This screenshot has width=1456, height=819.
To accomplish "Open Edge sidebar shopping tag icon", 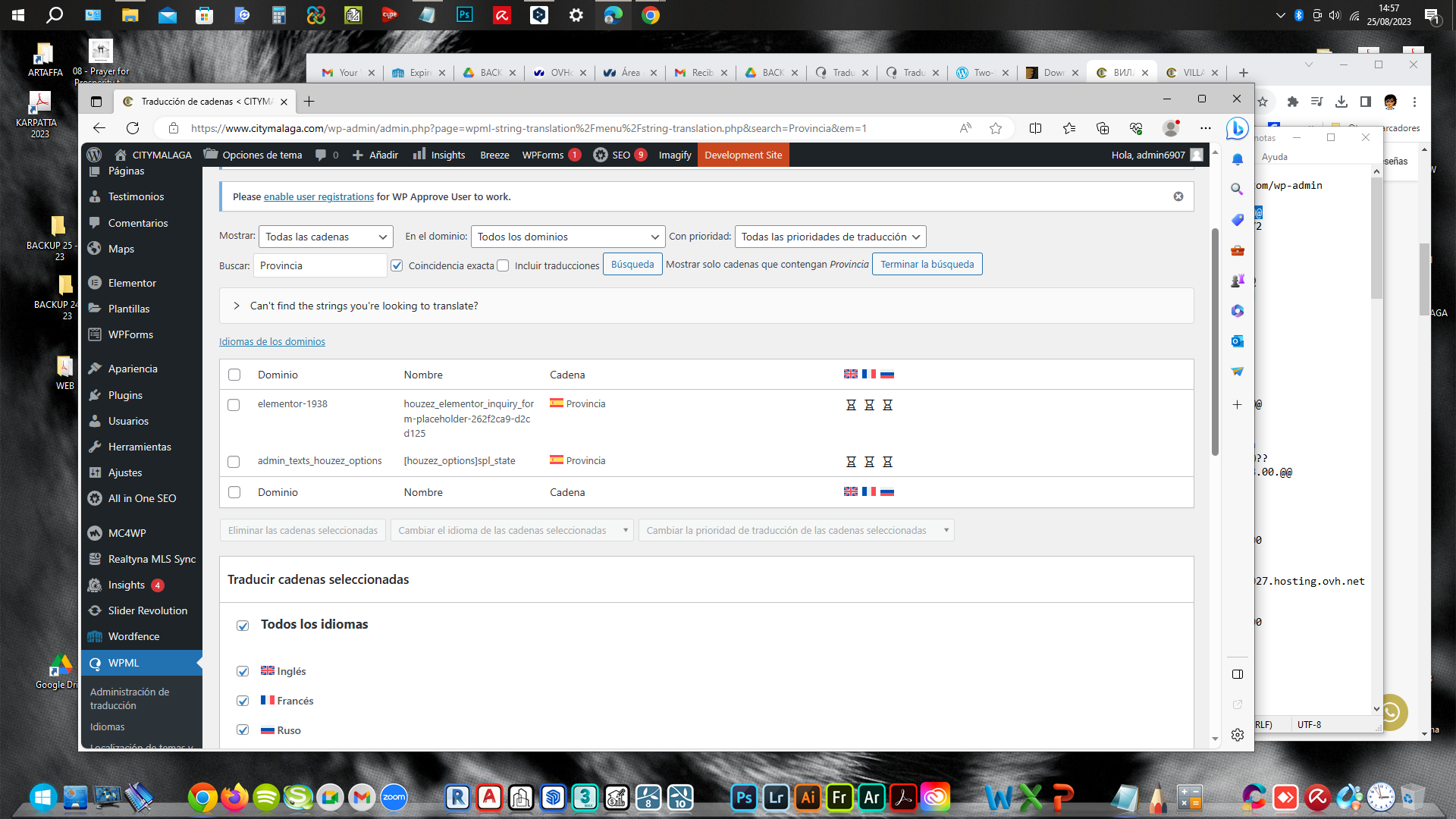I will (1238, 220).
